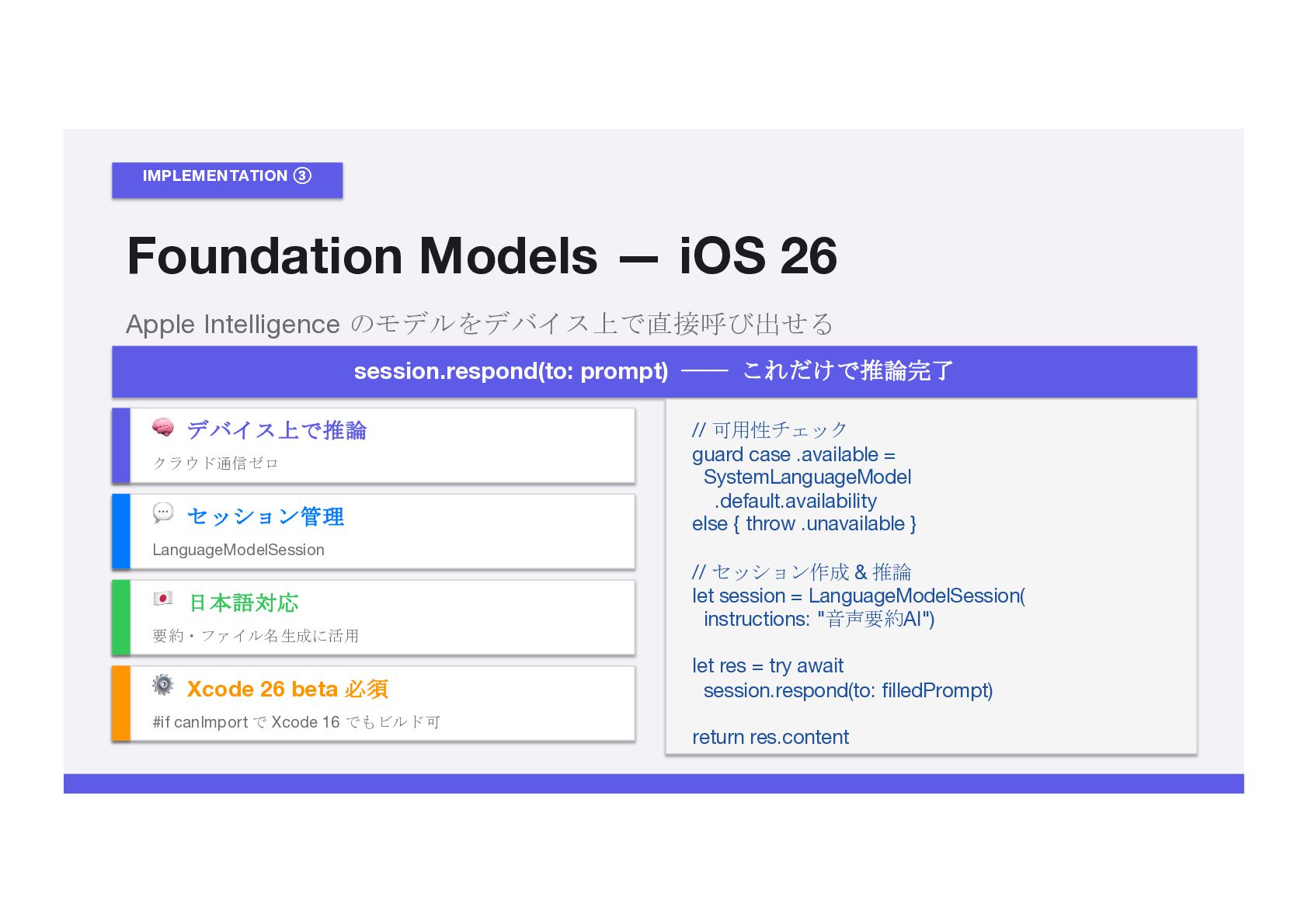The height and width of the screenshot is (924, 1308).
Task: Select the heading "日本語対応"
Action: [x=244, y=603]
